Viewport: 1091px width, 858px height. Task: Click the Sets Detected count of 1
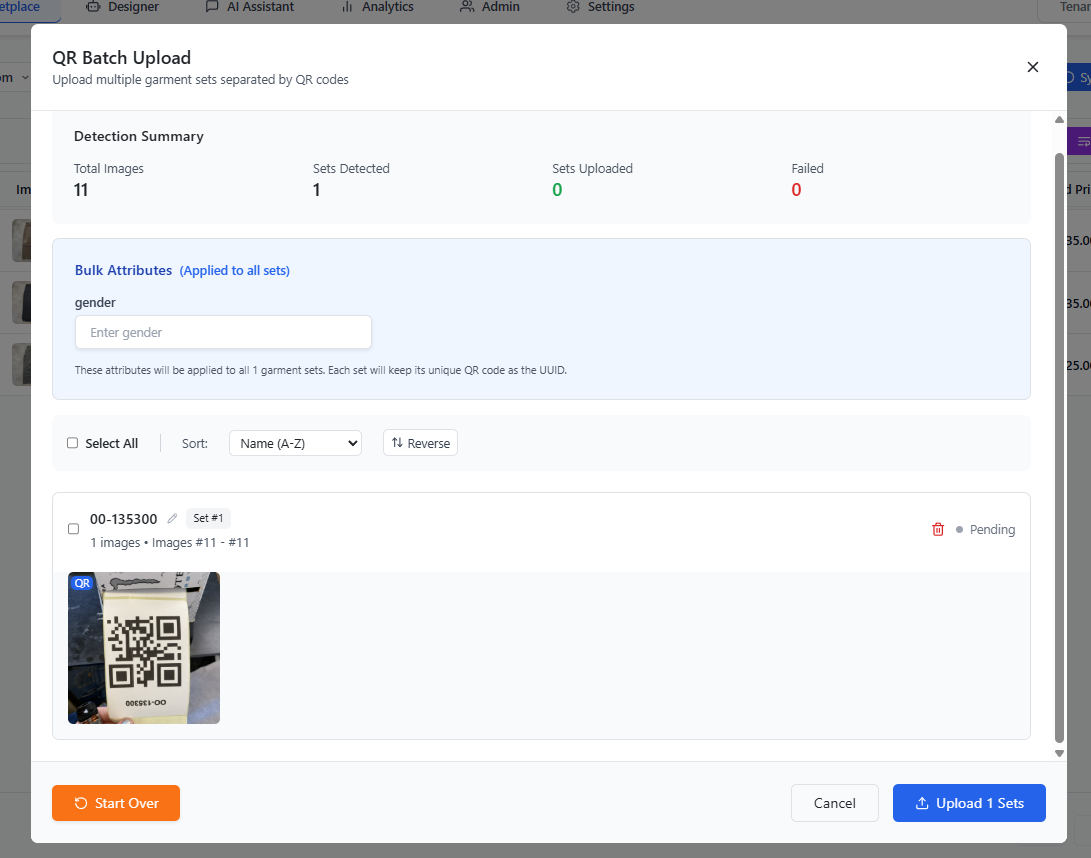pos(317,190)
